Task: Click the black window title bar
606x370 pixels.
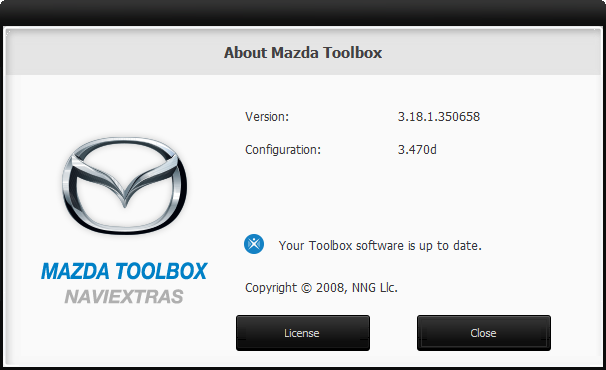Action: pyautogui.click(x=303, y=12)
